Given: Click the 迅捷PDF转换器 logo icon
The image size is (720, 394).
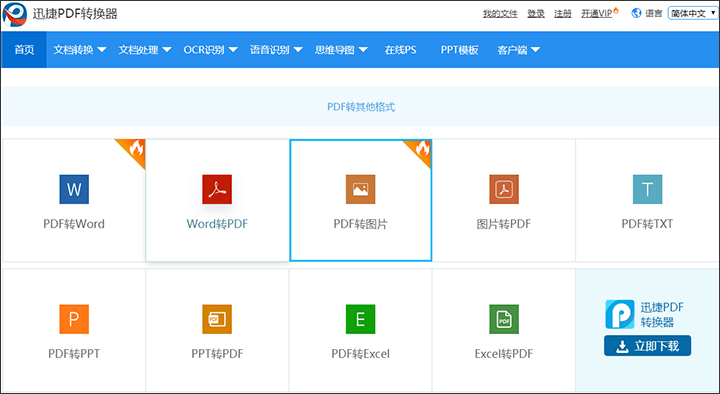Looking at the screenshot, I should click(x=15, y=14).
